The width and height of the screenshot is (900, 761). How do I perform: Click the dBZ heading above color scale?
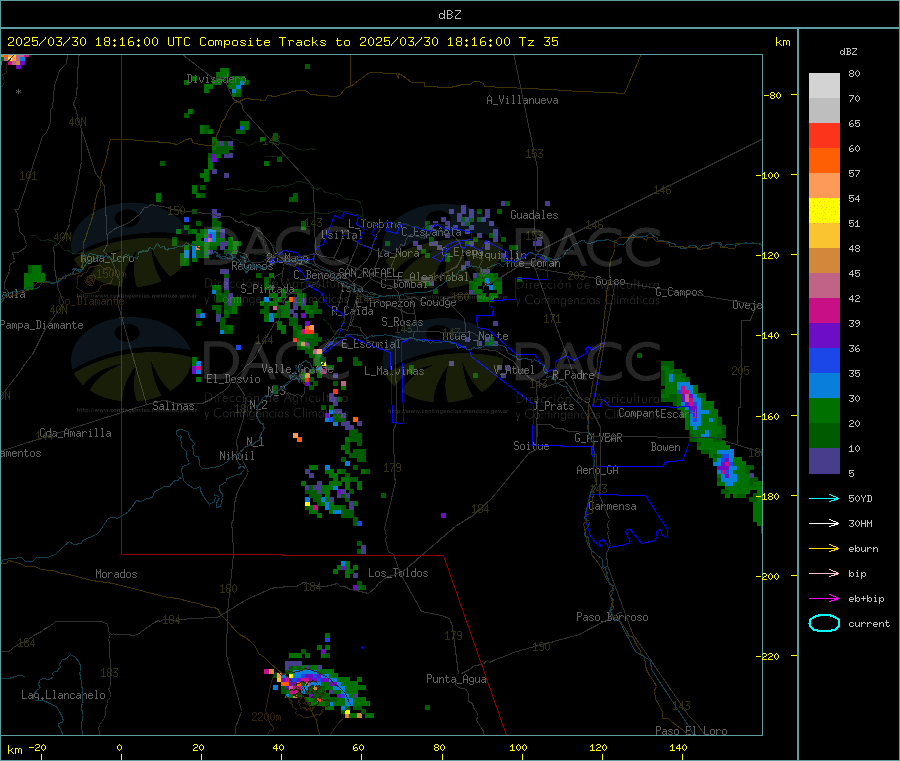coord(848,52)
